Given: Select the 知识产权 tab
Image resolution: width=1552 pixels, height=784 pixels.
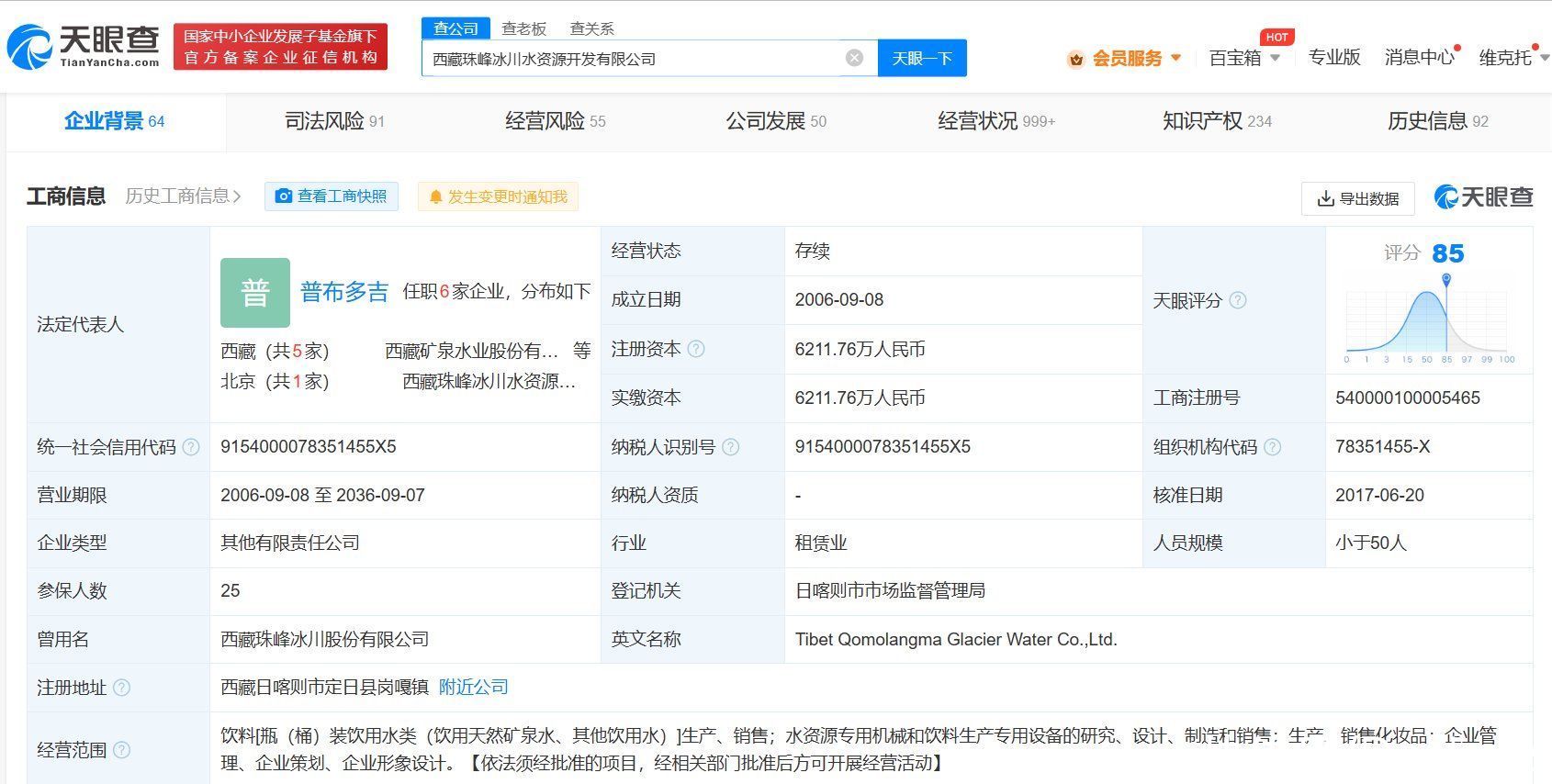Looking at the screenshot, I should [x=1217, y=121].
